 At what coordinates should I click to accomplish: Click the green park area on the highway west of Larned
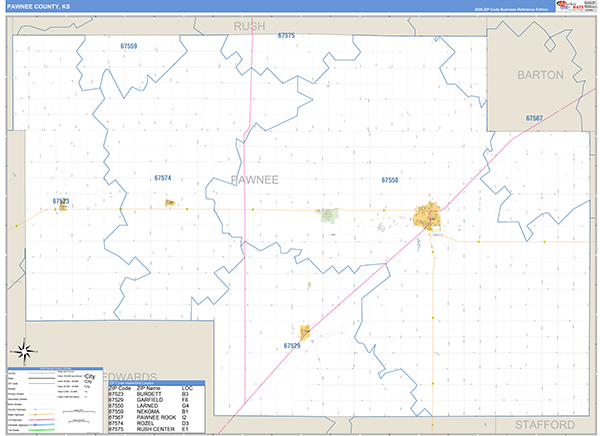pos(329,216)
